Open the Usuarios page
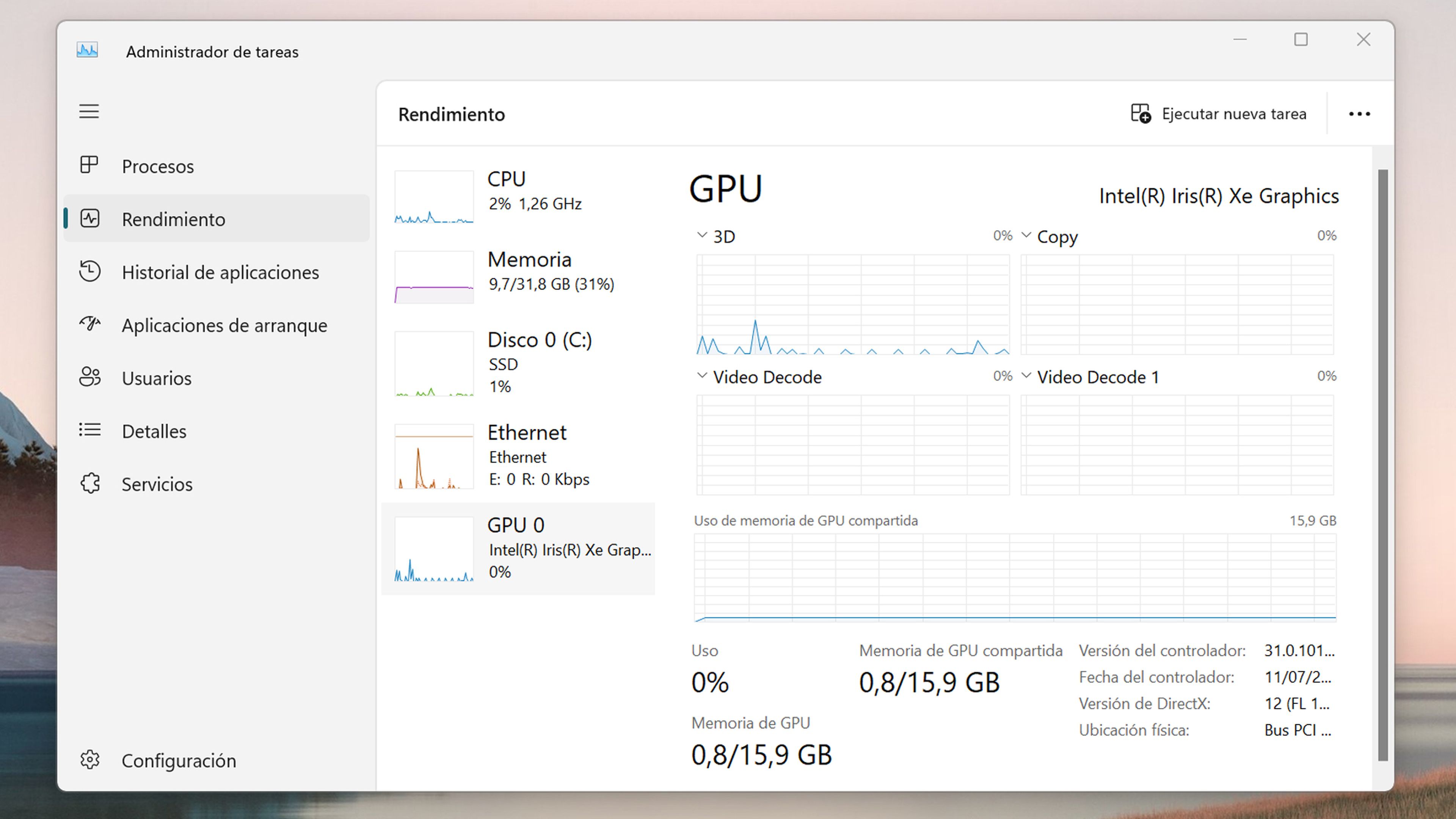Screen dimensions: 1456x819 (217, 378)
